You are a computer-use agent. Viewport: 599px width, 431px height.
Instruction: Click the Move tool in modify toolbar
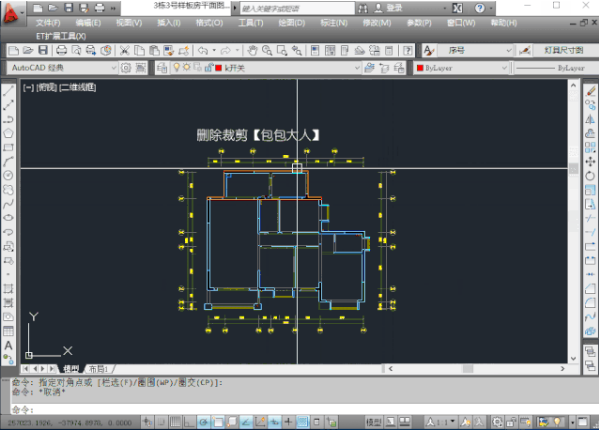tap(590, 162)
